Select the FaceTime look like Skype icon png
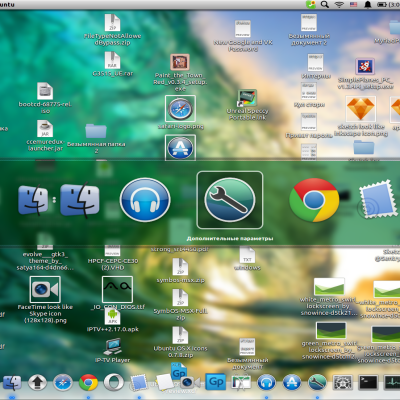This screenshot has width=400, height=400. [x=45, y=300]
